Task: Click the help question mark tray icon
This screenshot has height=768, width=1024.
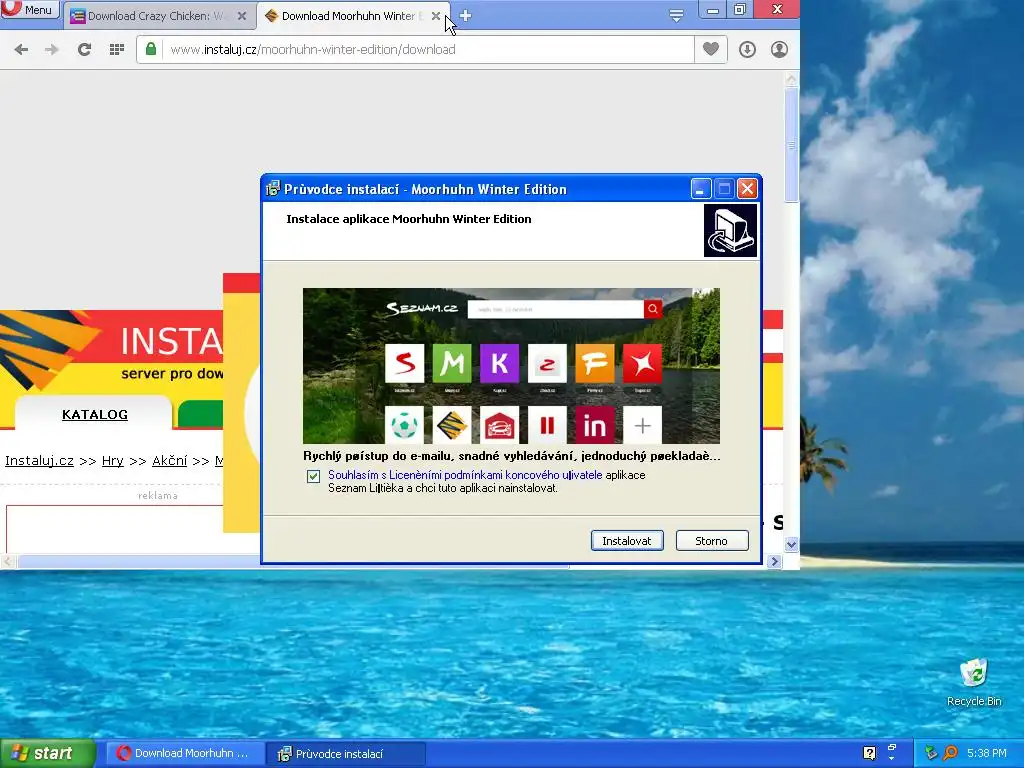Action: pos(869,753)
